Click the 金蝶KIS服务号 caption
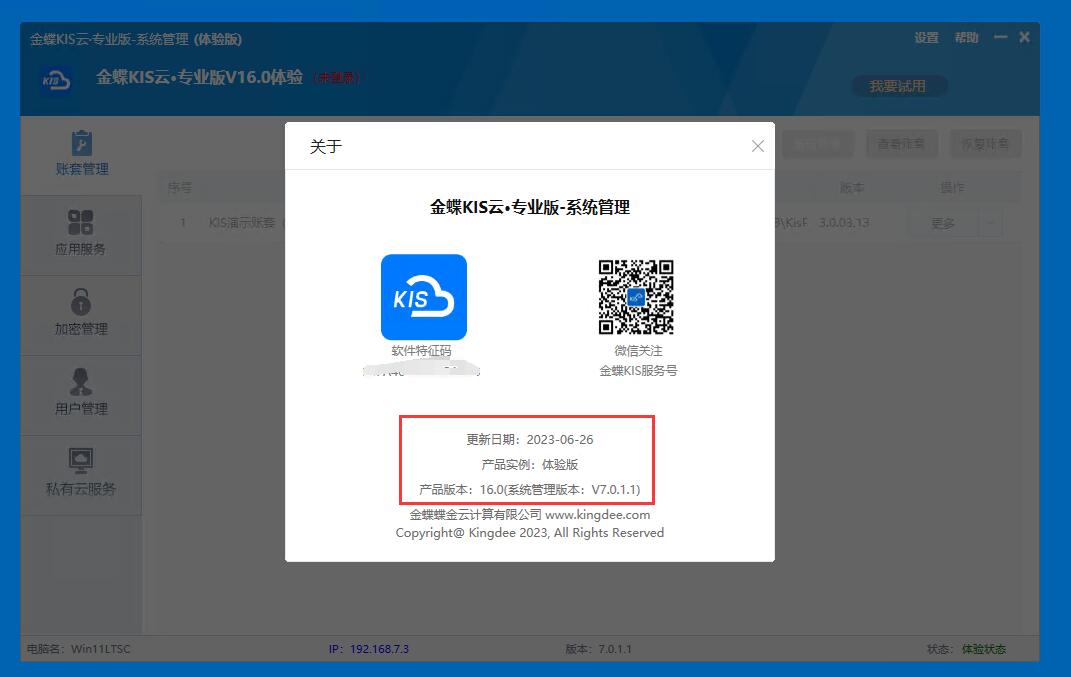This screenshot has width=1071, height=677. [x=638, y=371]
